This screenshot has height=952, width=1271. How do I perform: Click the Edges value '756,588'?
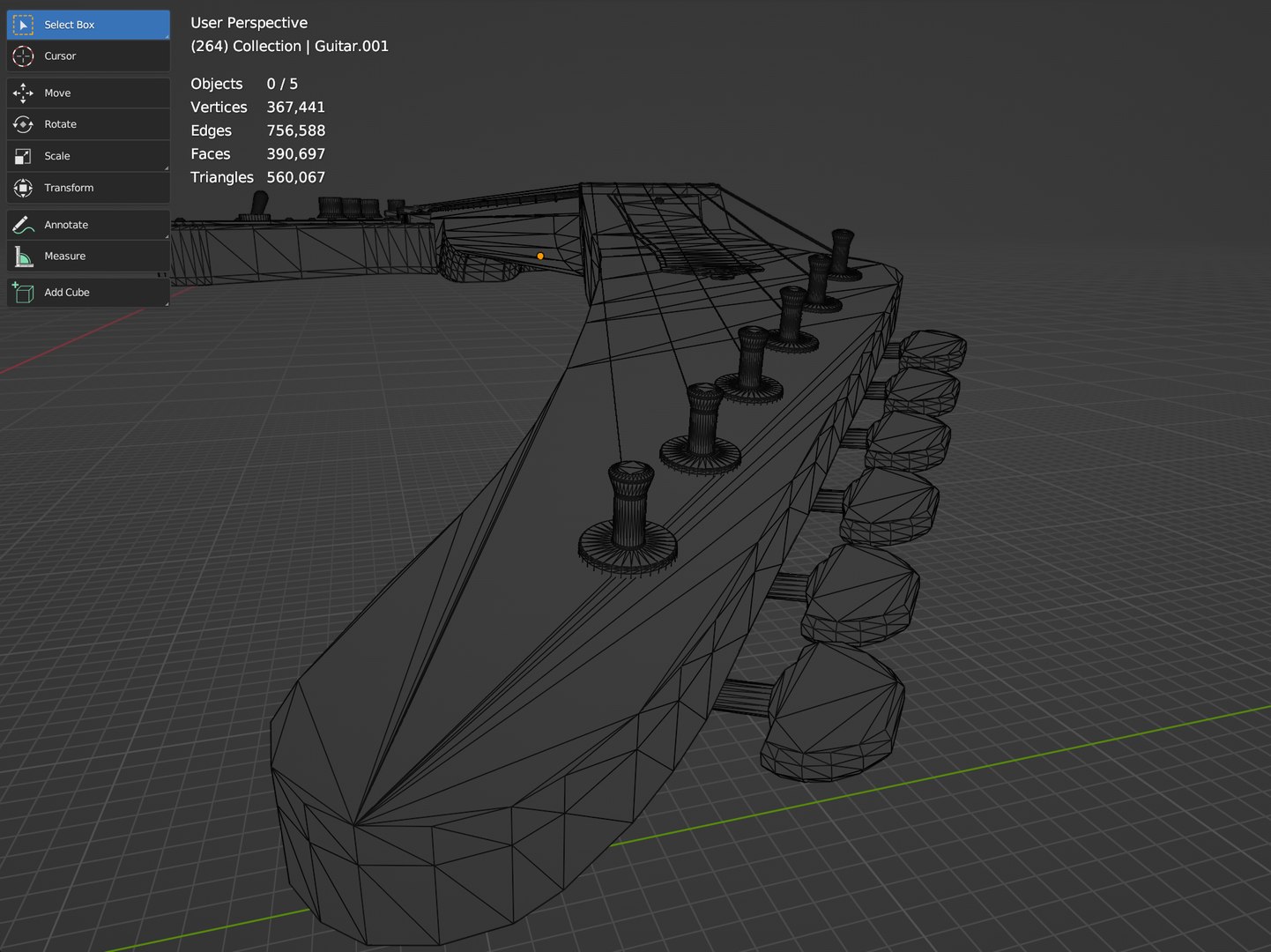(x=295, y=130)
